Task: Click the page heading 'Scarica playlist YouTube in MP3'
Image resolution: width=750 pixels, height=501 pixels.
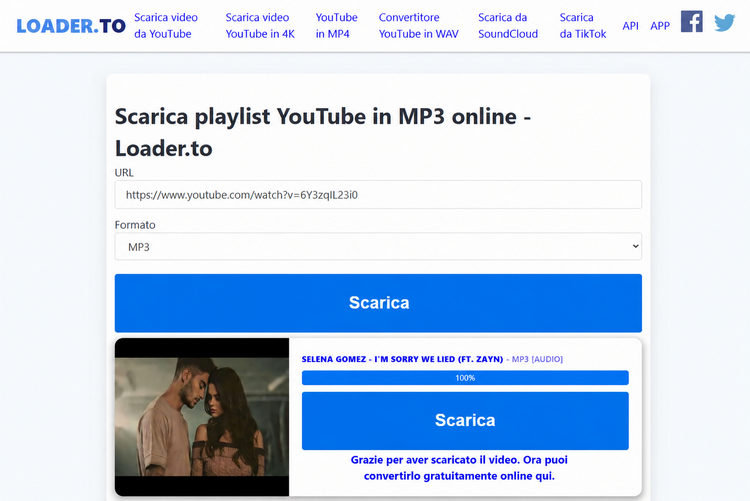Action: tap(323, 132)
